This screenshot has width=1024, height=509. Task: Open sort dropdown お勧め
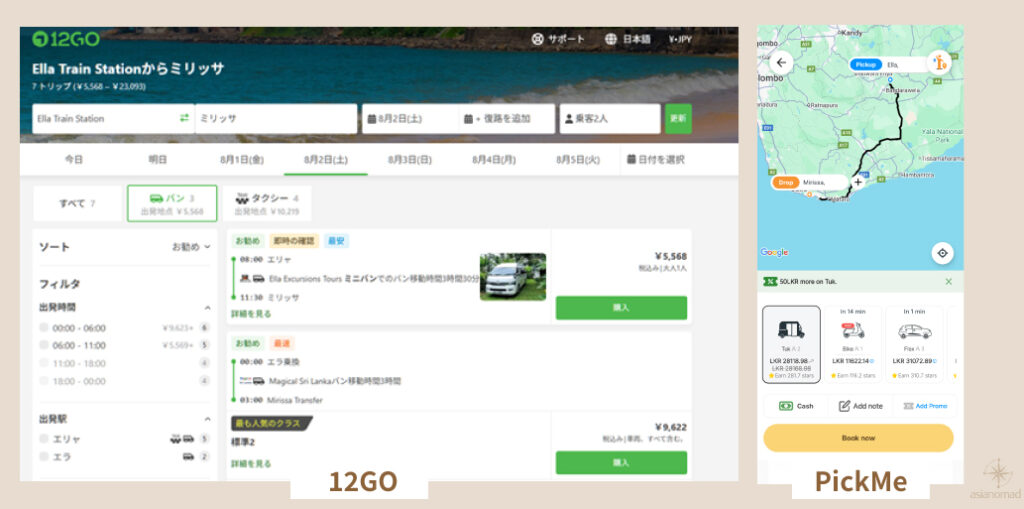pyautogui.click(x=191, y=247)
